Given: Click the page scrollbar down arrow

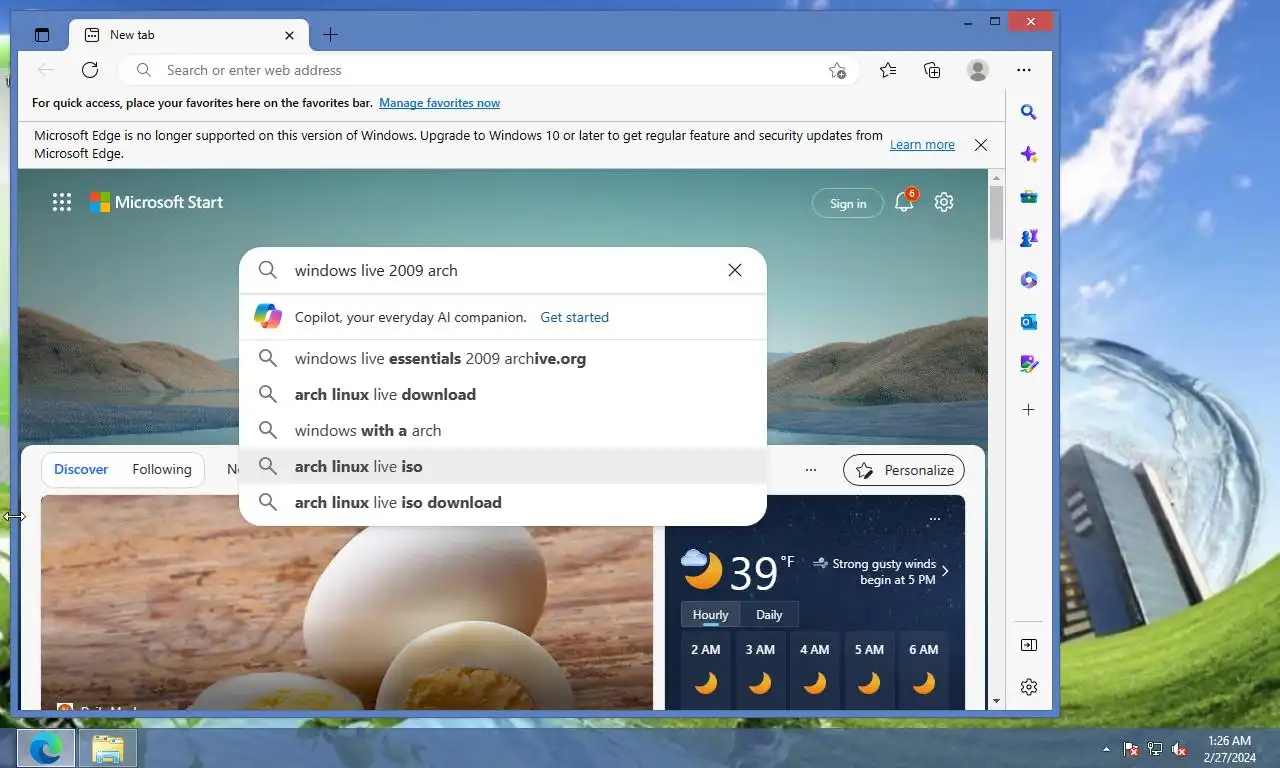Looking at the screenshot, I should 996,702.
